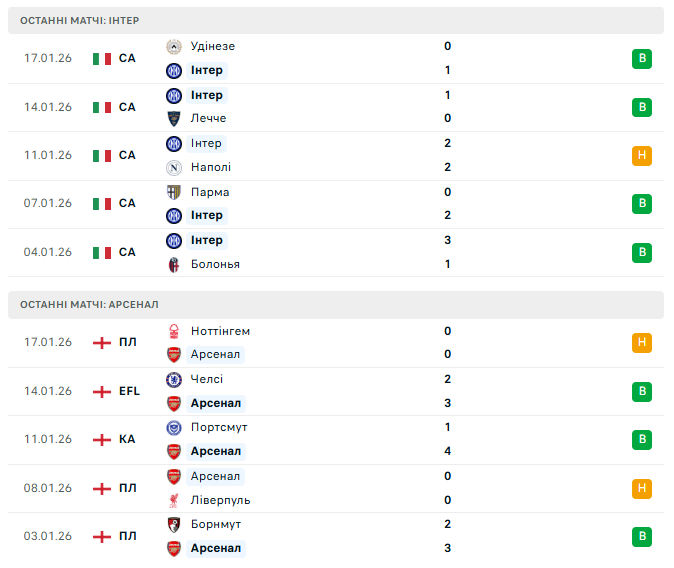Click the Bologna club crest icon

tap(174, 264)
